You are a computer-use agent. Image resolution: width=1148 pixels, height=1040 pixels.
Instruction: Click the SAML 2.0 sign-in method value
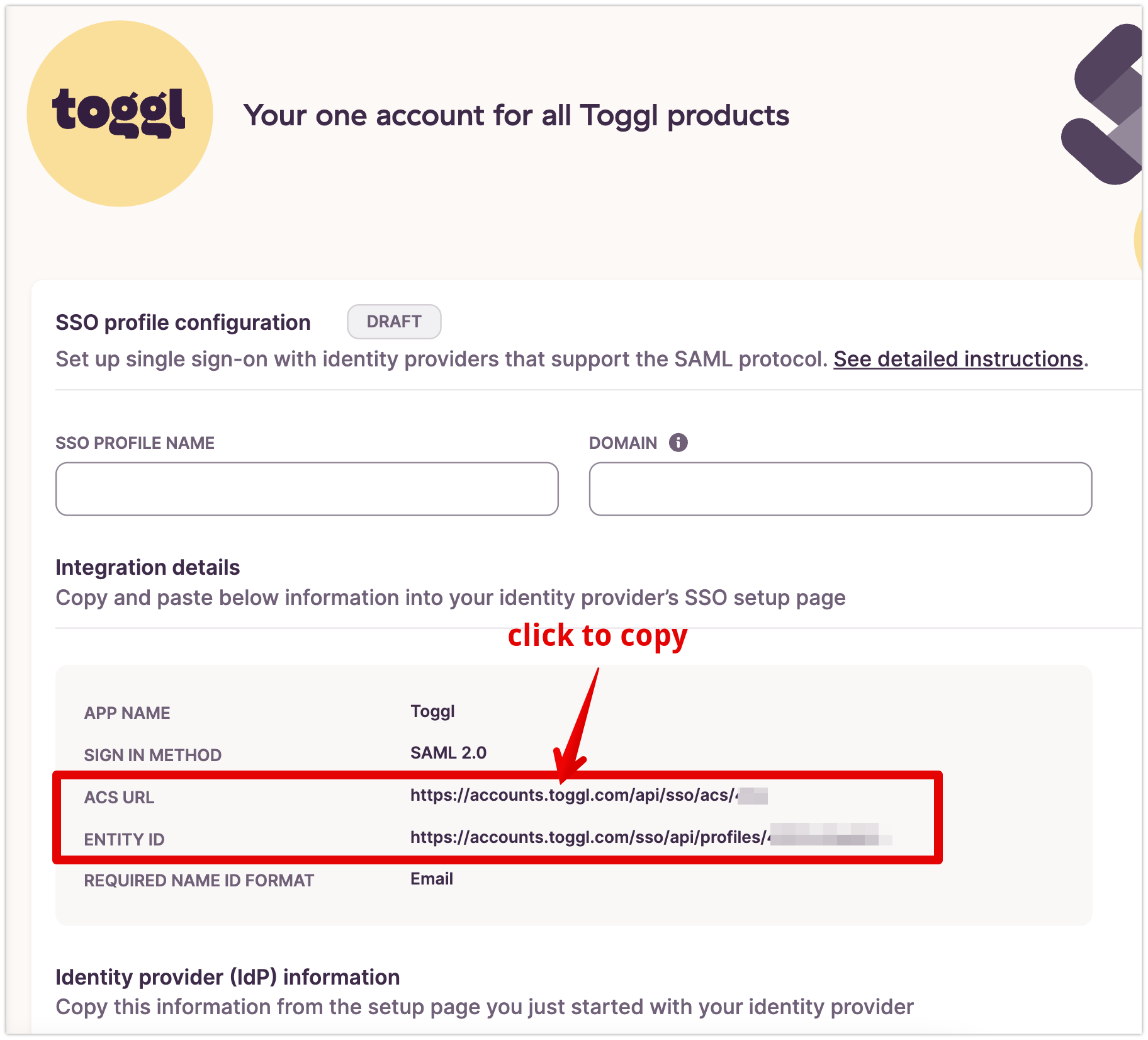(448, 753)
